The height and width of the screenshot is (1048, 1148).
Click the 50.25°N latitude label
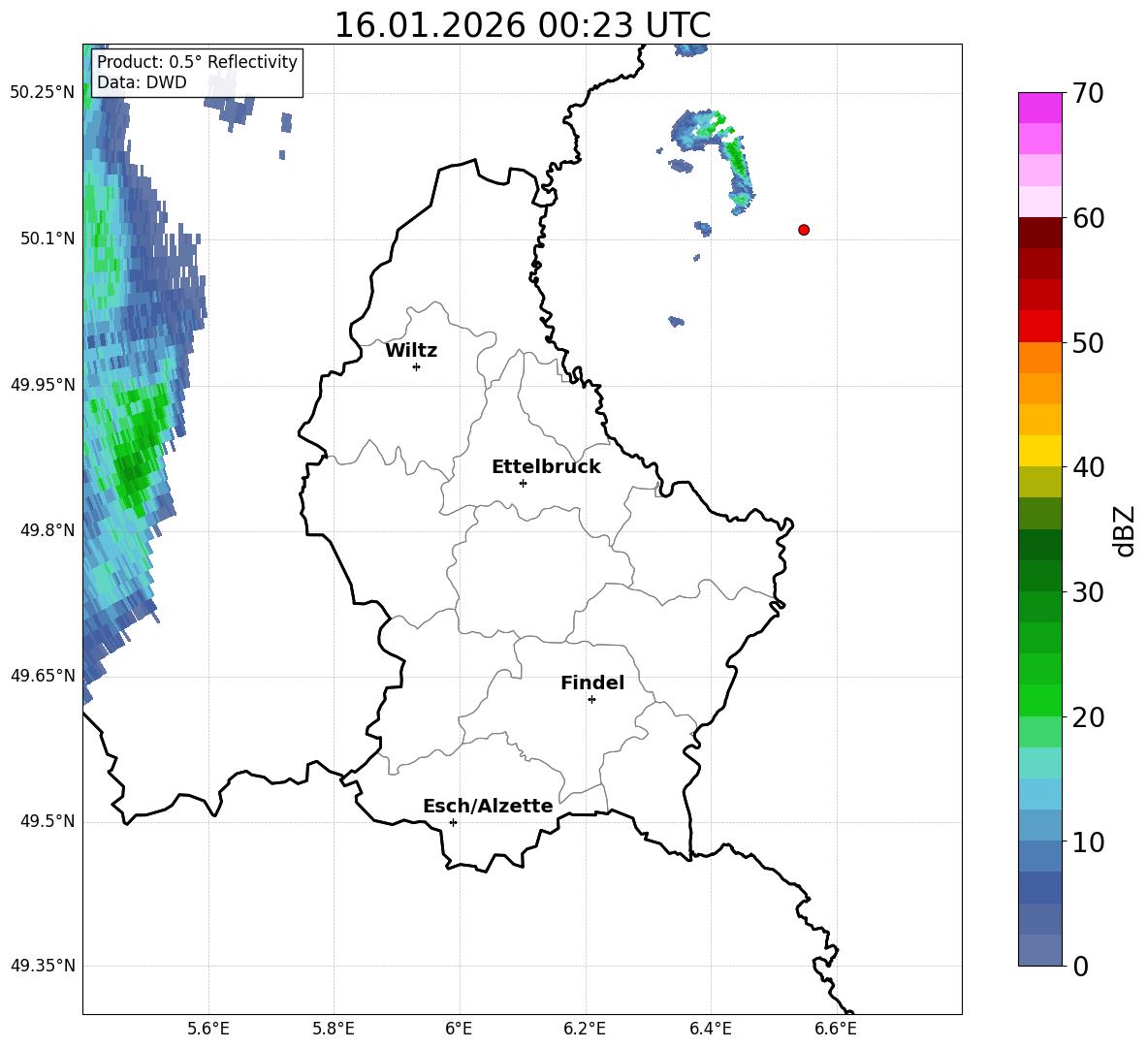click(x=44, y=93)
